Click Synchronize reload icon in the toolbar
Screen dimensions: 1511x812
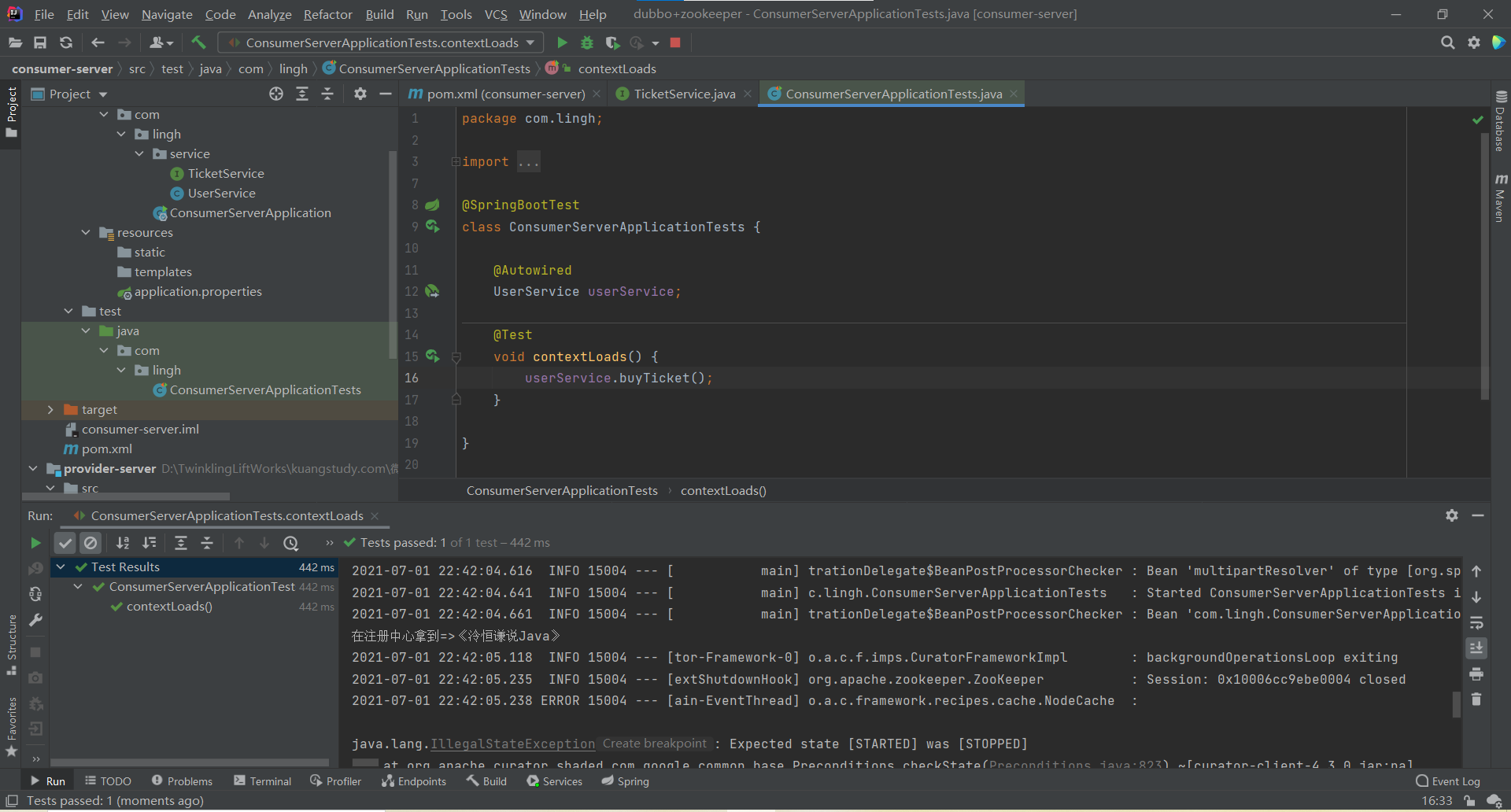[66, 42]
